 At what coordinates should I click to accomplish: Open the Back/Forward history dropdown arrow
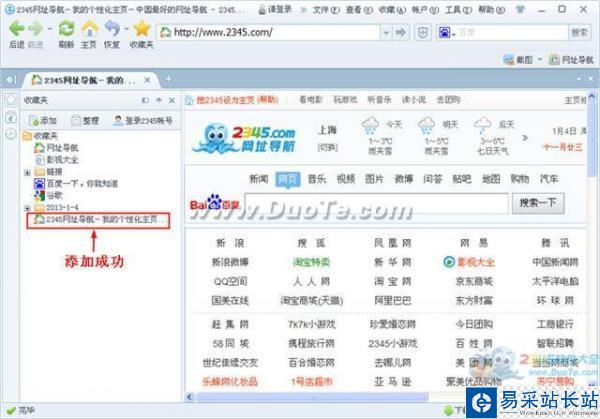click(x=50, y=29)
